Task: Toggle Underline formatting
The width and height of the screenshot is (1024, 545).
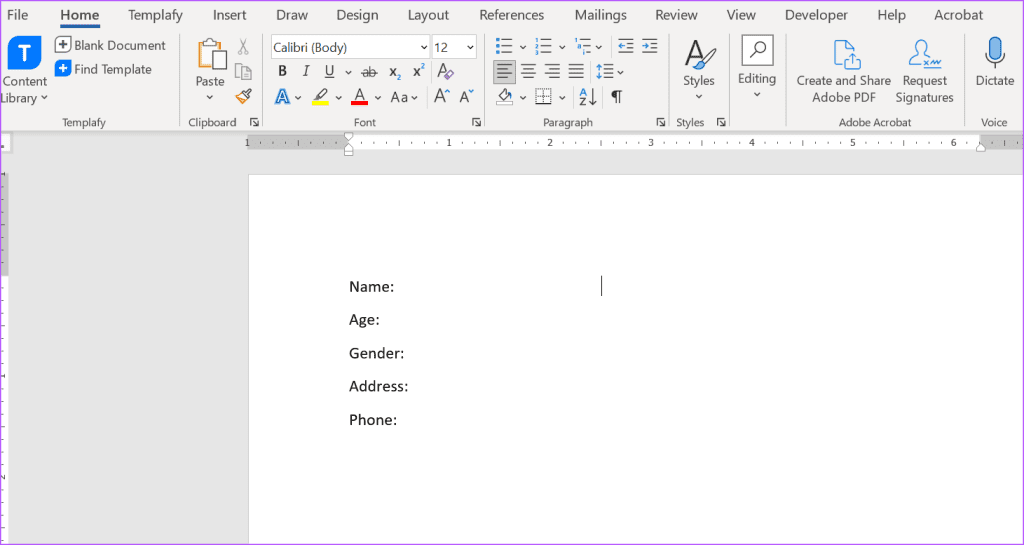Action: point(329,72)
